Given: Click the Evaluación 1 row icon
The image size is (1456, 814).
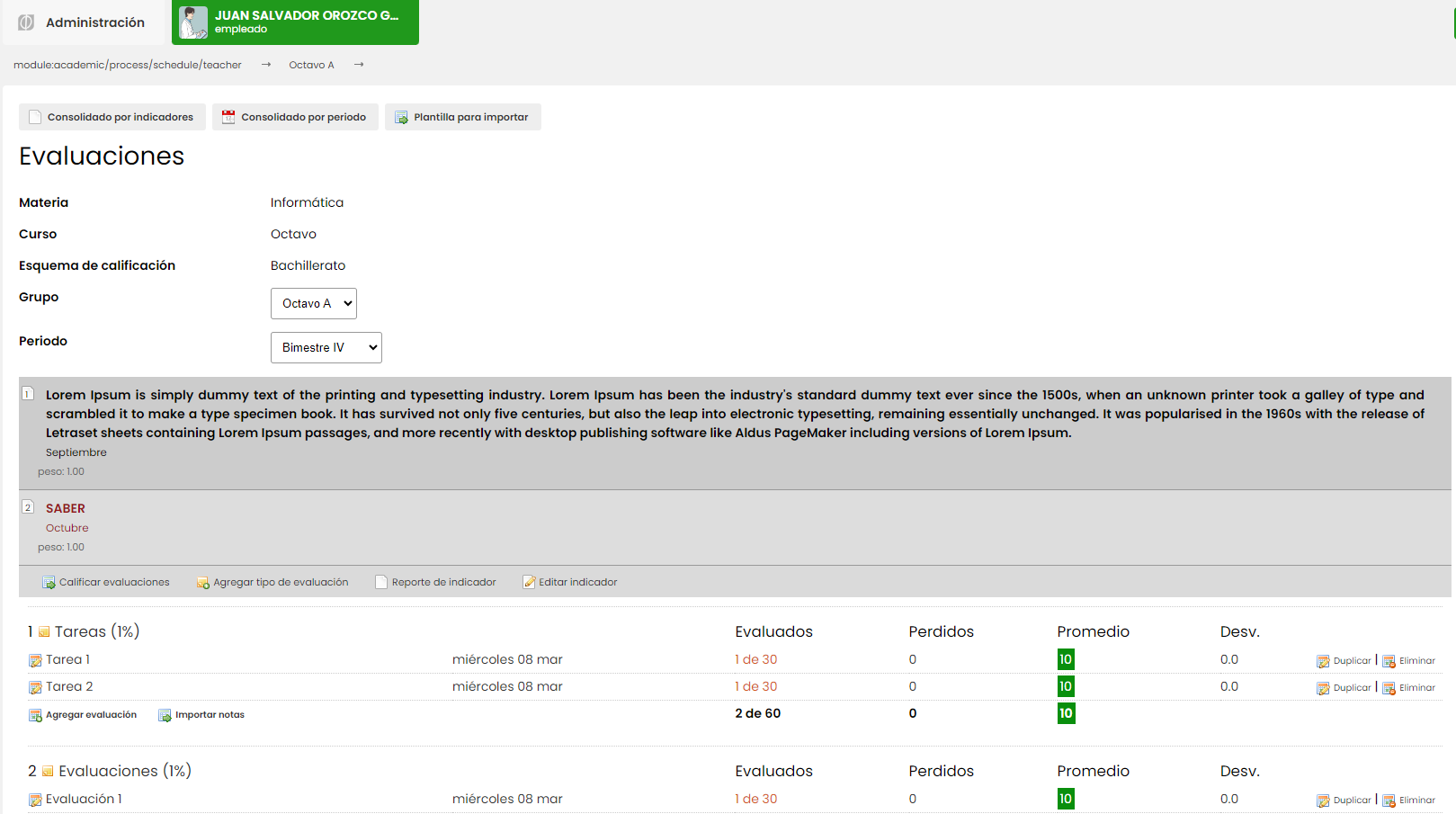Looking at the screenshot, I should 35,800.
